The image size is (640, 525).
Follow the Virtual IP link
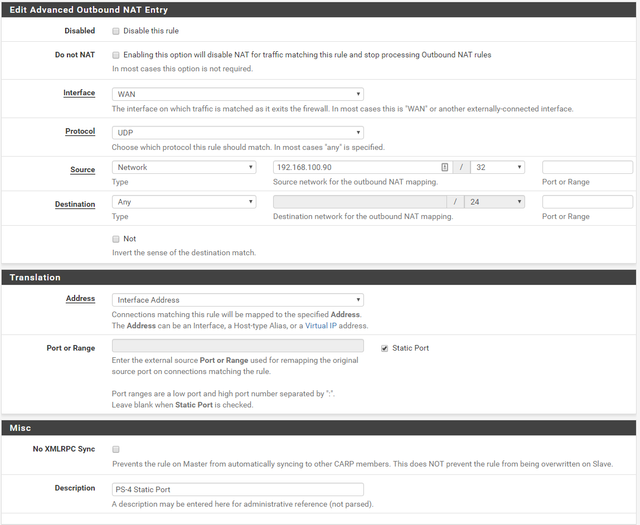[321, 326]
